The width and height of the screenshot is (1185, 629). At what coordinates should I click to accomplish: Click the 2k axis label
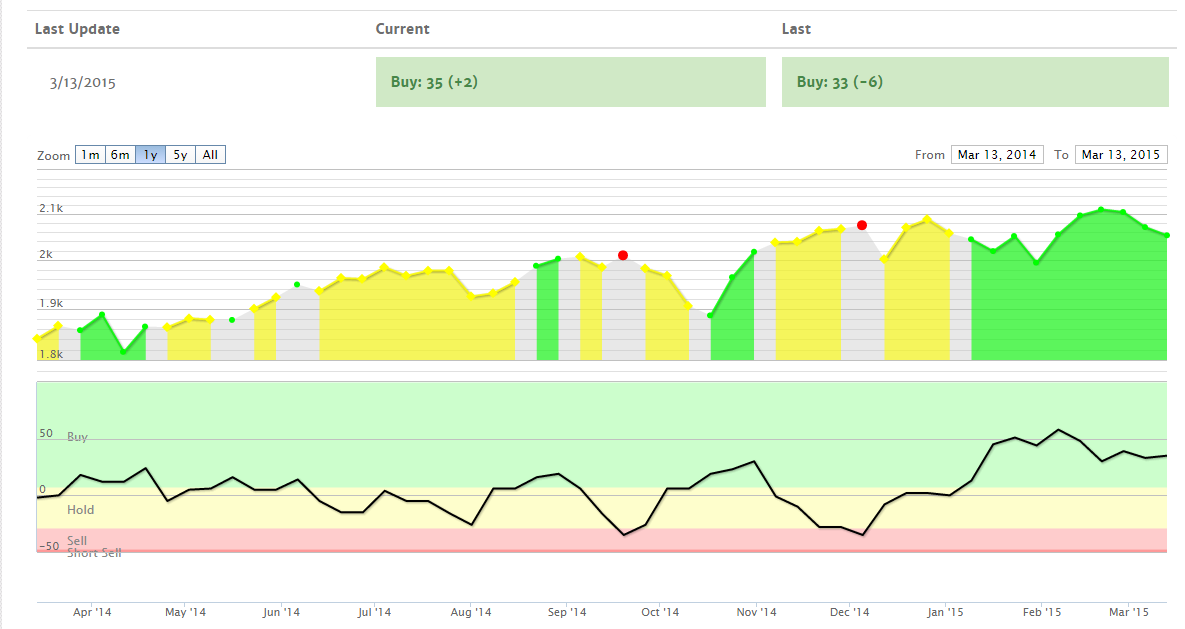(x=46, y=255)
